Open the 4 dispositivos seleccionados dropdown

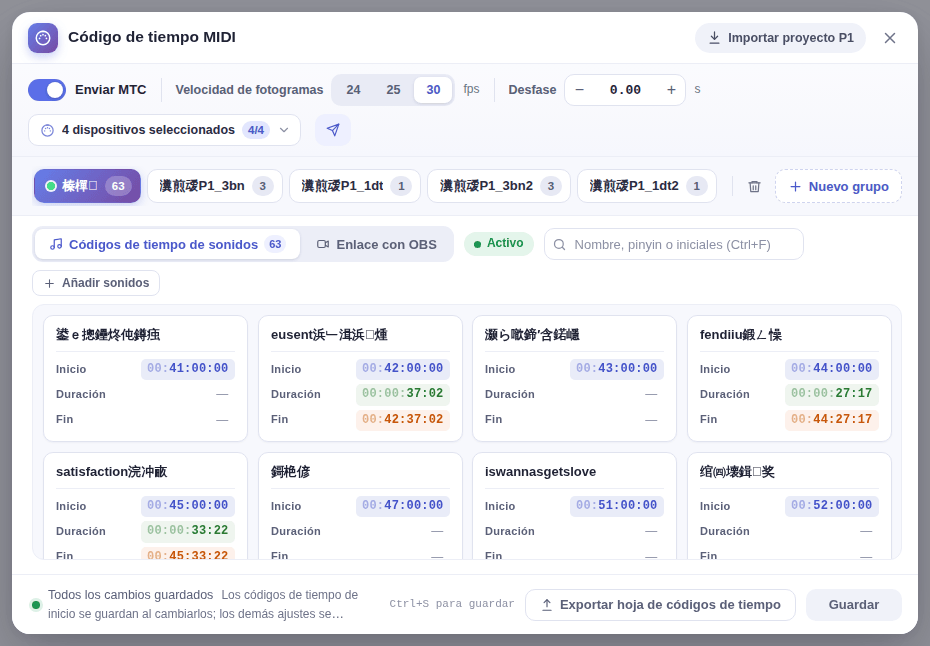pyautogui.click(x=164, y=130)
